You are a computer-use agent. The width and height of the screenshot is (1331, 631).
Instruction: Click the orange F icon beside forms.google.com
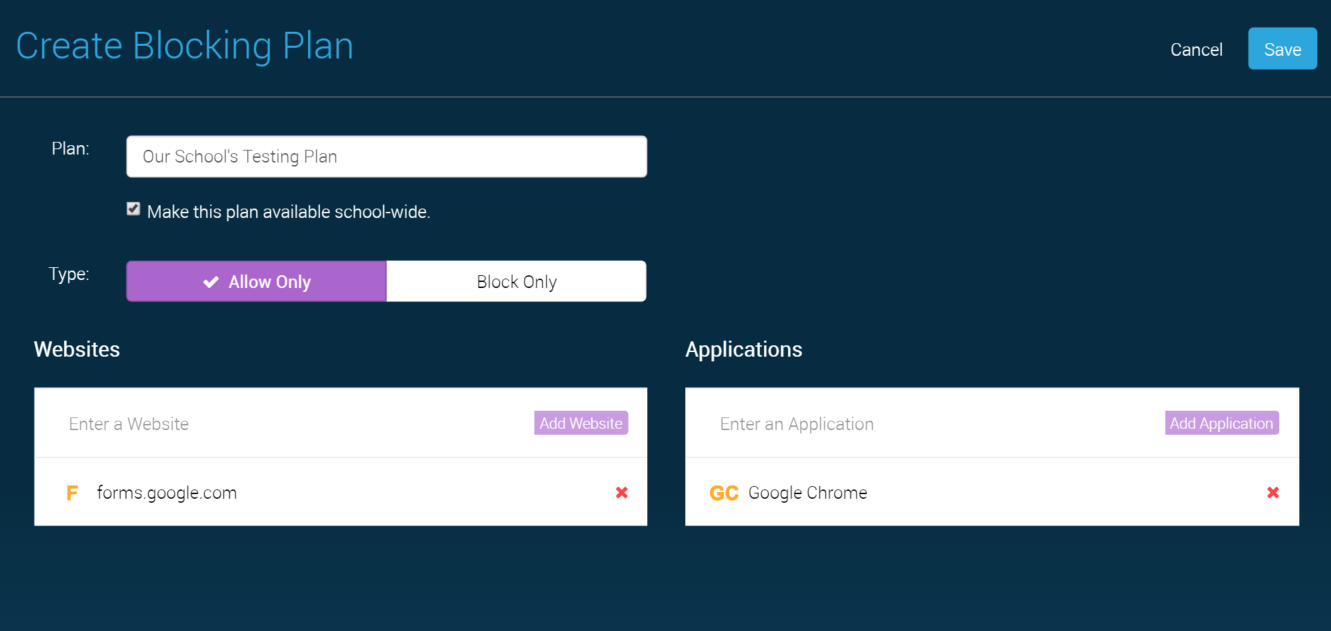tap(72, 493)
